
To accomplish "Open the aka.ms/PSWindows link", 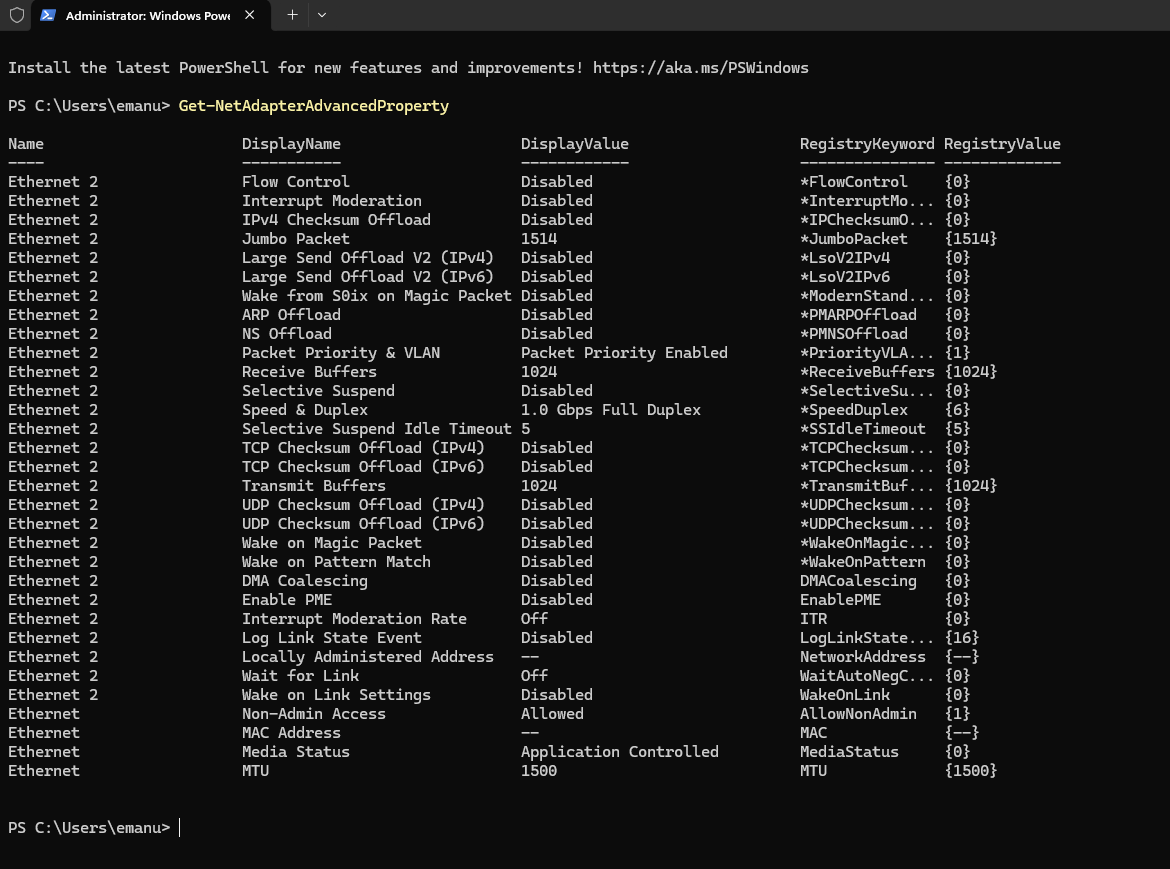I will (700, 68).
